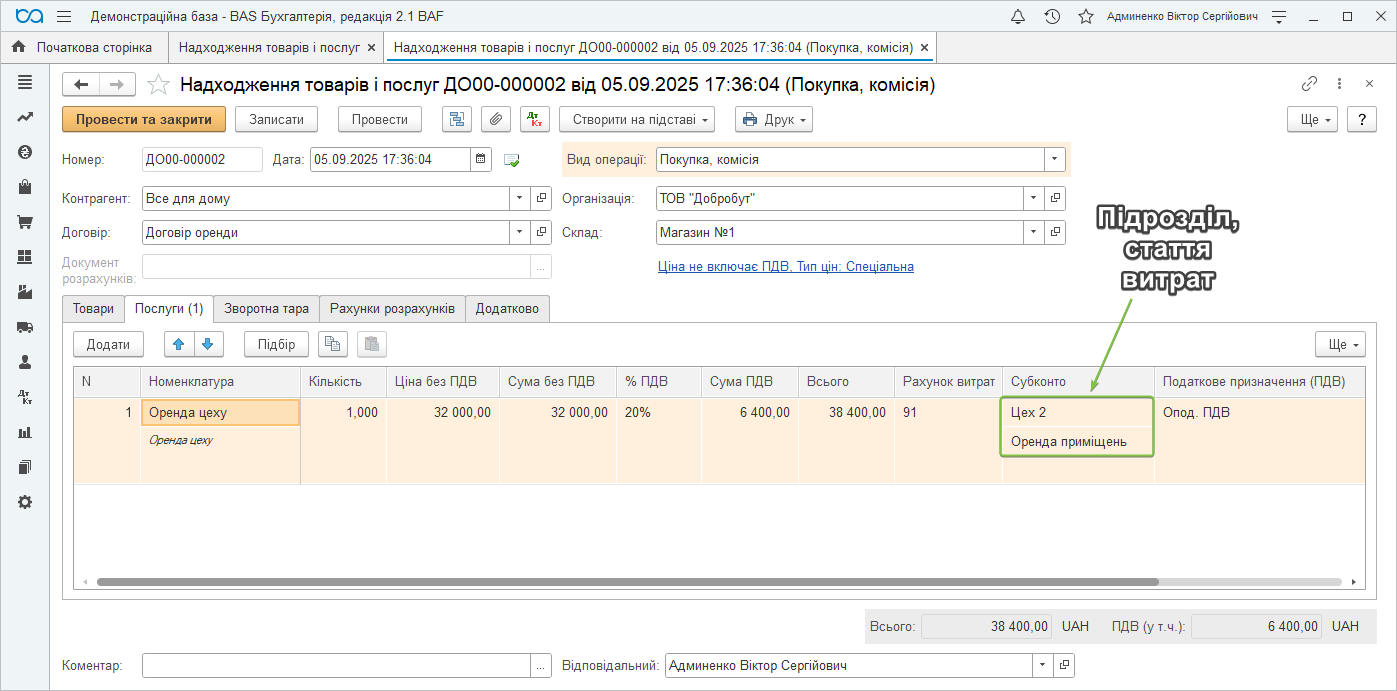The image size is (1397, 691).
Task: Expand the Контрагент dropdown list
Action: pyautogui.click(x=519, y=198)
